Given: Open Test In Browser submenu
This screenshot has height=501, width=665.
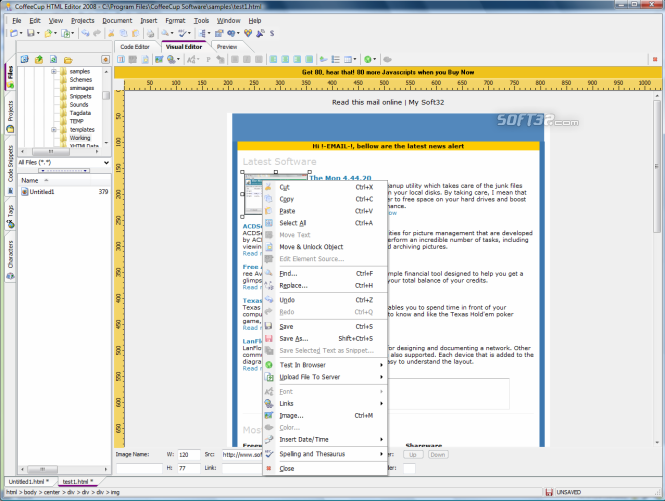Looking at the screenshot, I should pyautogui.click(x=325, y=365).
